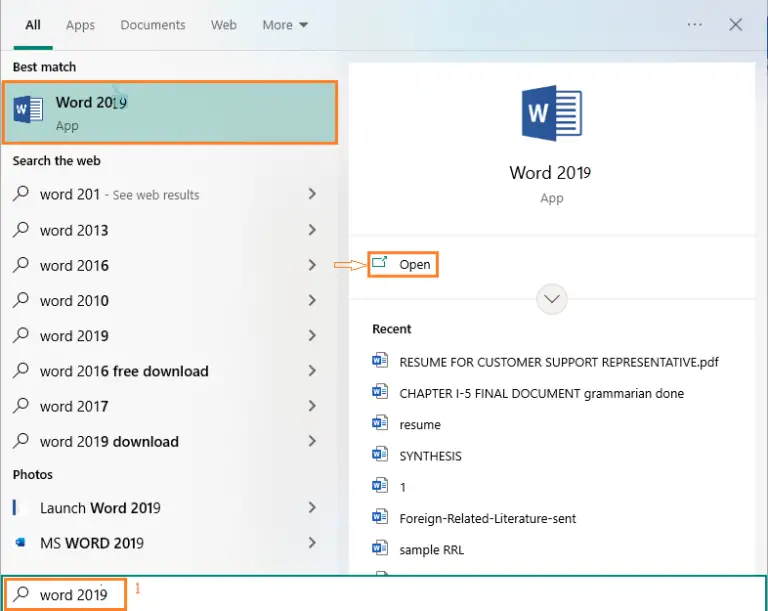Screen dimensions: 768x611
Task: Click the large Word 2019 app icon in preview
Action: pyautogui.click(x=552, y=113)
